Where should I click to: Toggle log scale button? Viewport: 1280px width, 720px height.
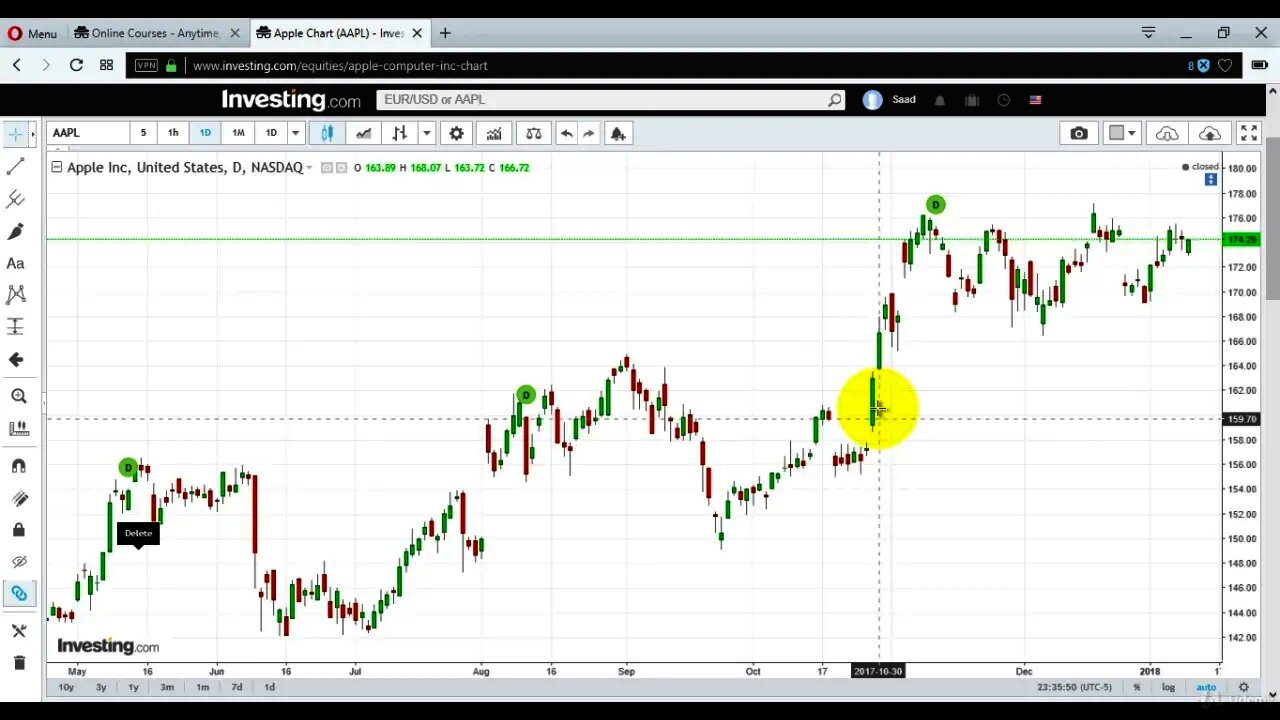coord(1168,687)
